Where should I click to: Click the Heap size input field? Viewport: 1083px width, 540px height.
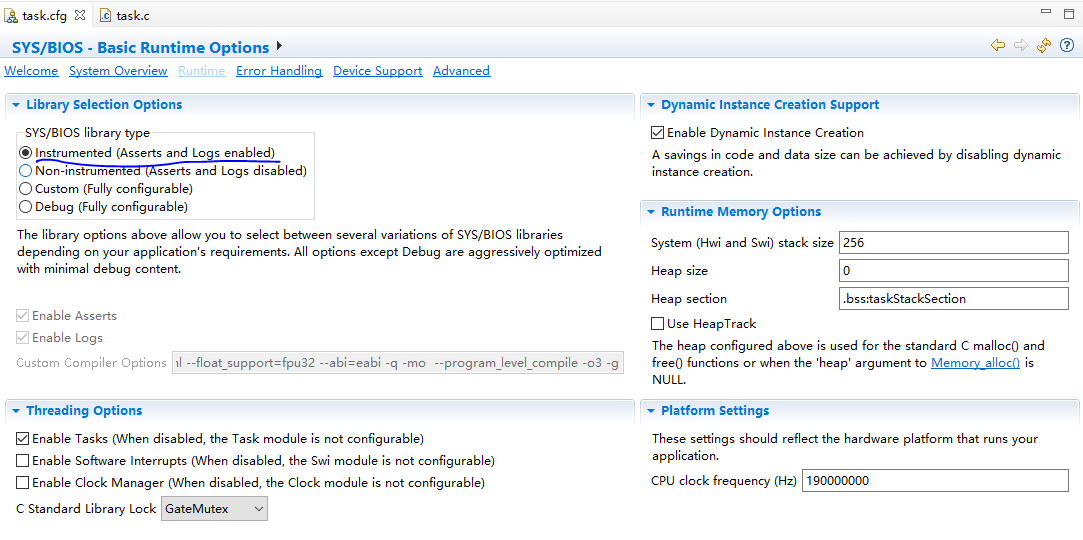pyautogui.click(x=953, y=271)
